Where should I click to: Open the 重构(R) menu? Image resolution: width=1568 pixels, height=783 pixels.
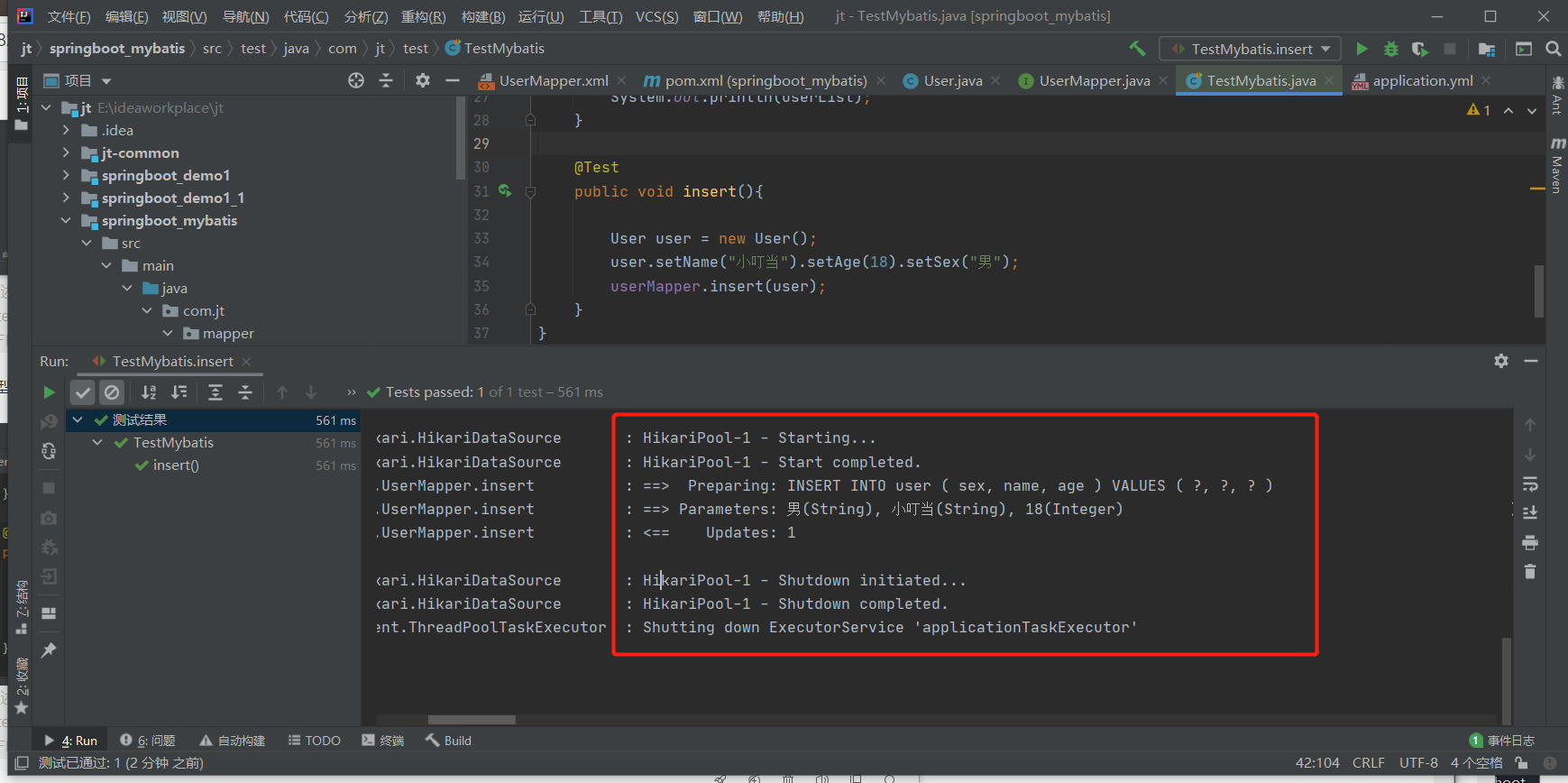pos(423,17)
